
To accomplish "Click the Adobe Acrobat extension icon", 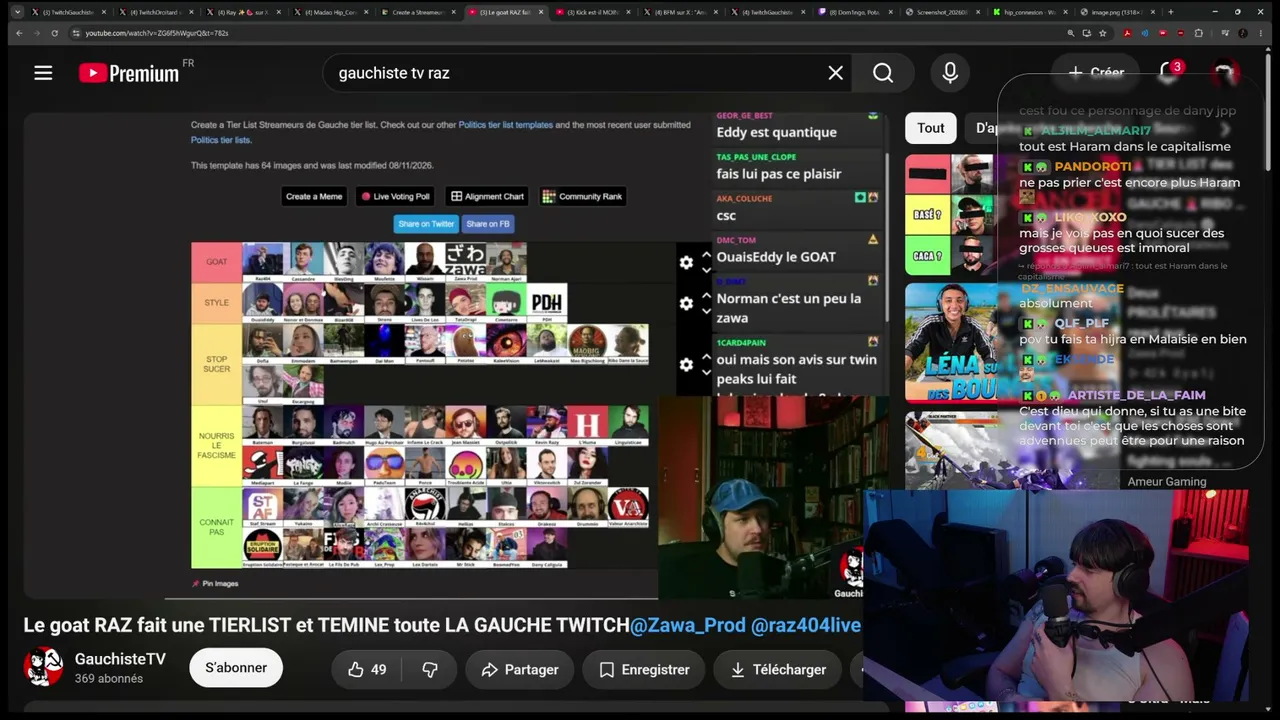I will point(1127,33).
